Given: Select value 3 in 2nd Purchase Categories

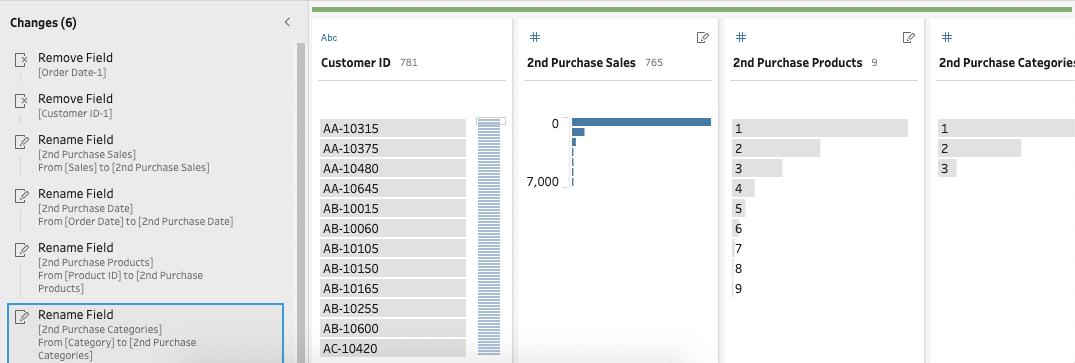Looking at the screenshot, I should coord(947,168).
